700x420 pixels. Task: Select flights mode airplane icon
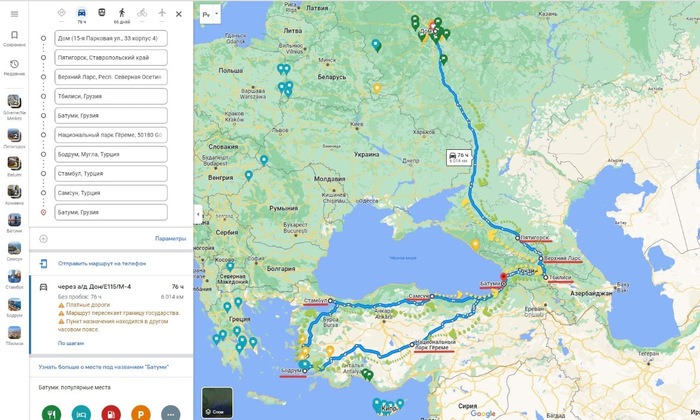click(162, 12)
